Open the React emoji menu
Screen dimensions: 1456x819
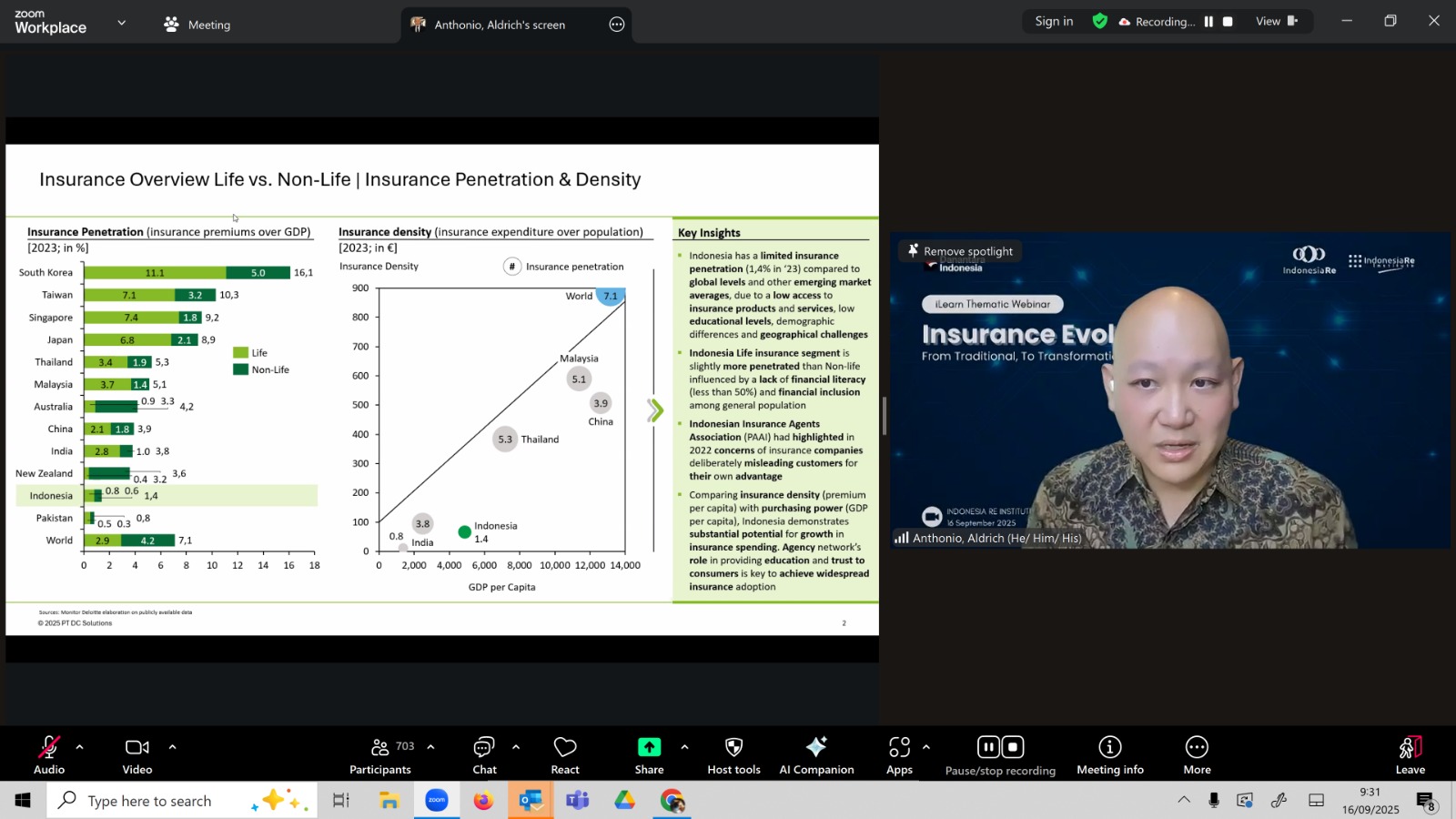coord(564,755)
